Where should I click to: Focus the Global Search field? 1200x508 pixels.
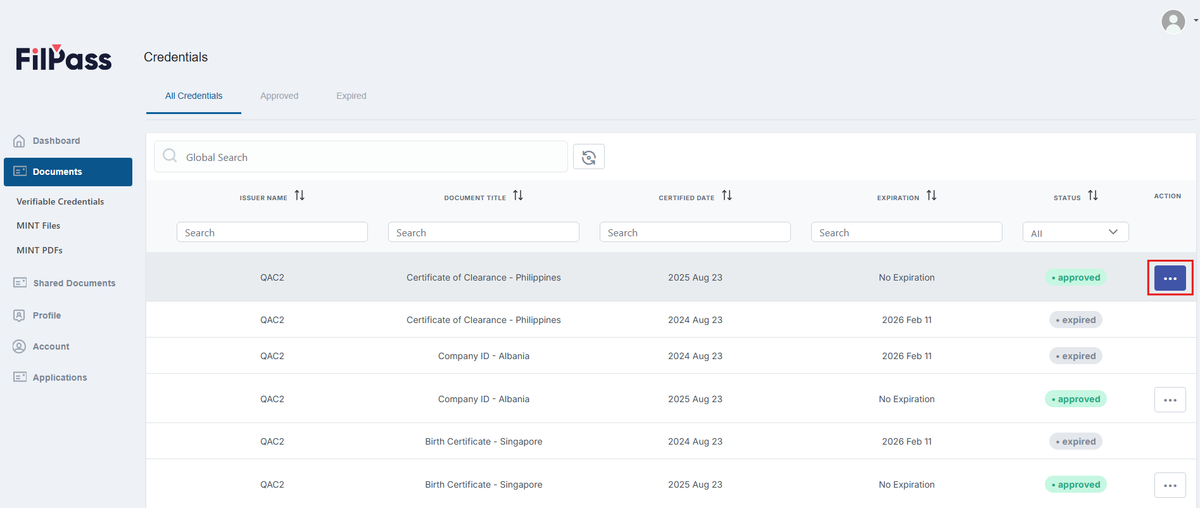361,157
